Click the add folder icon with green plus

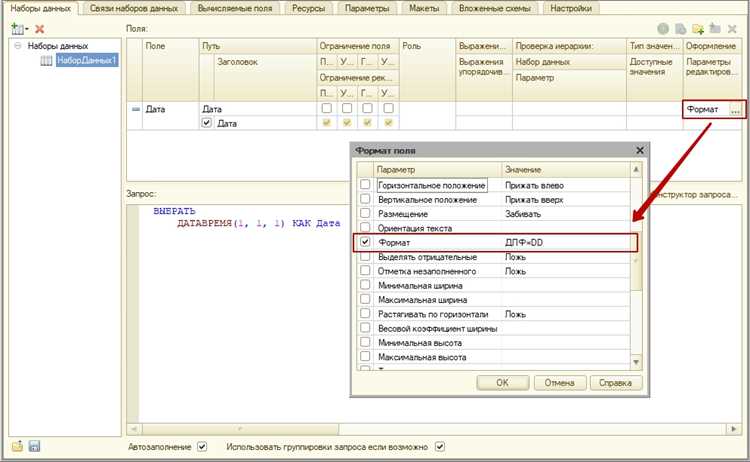(698, 29)
